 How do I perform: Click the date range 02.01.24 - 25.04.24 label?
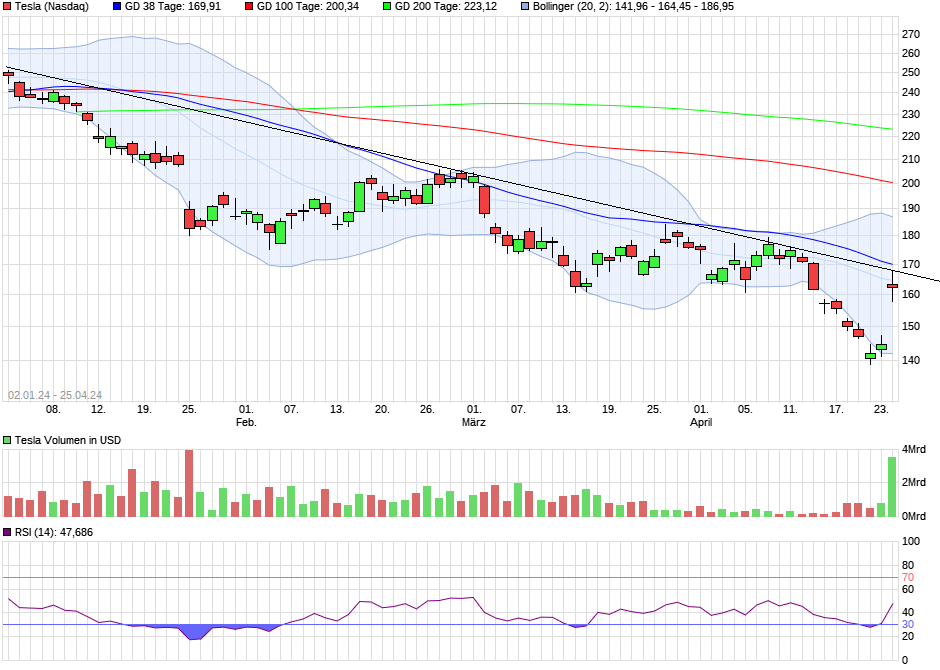pos(55,395)
